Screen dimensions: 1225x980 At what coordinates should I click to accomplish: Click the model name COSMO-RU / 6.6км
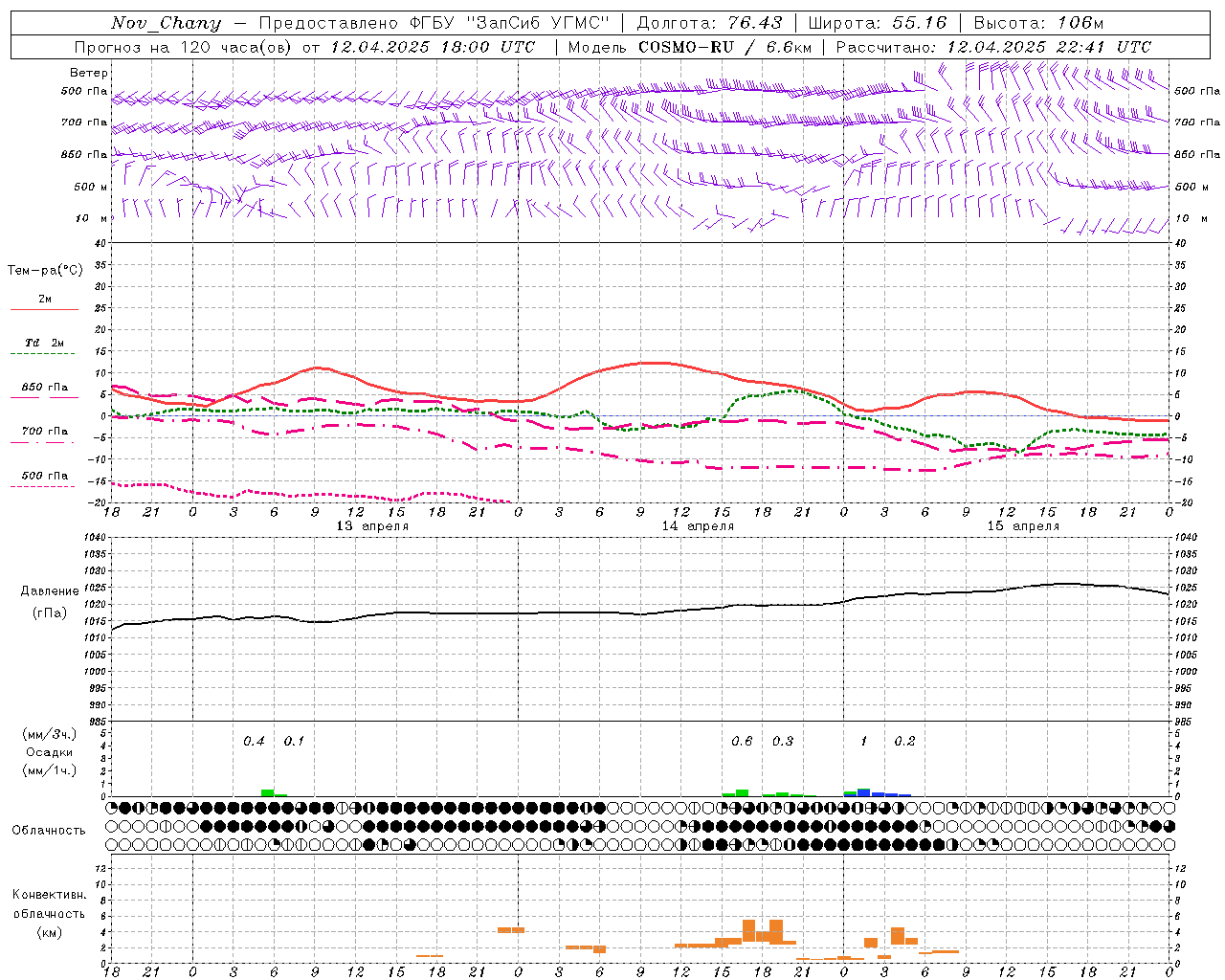point(724,47)
